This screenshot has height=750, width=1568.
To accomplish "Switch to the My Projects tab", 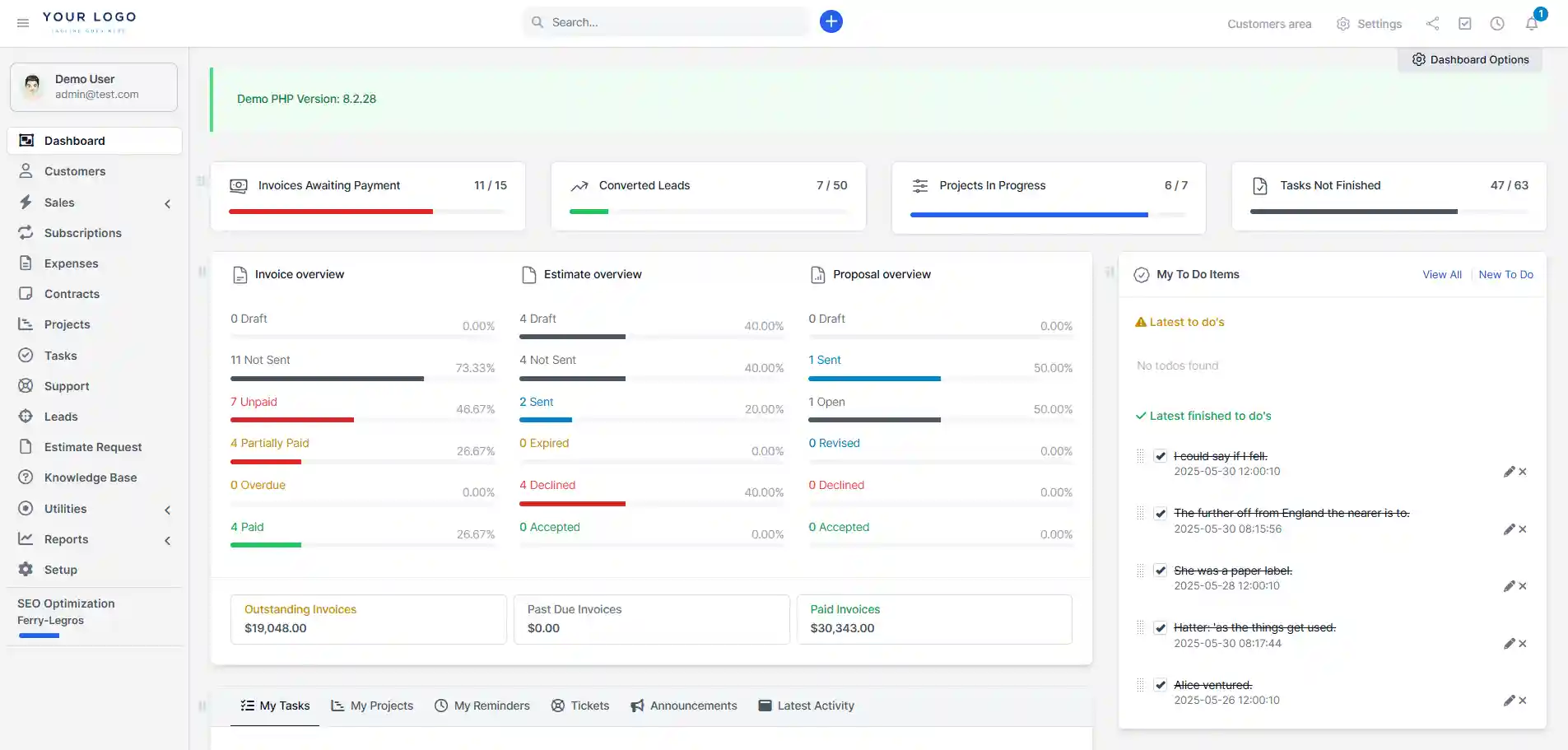I will [x=372, y=706].
